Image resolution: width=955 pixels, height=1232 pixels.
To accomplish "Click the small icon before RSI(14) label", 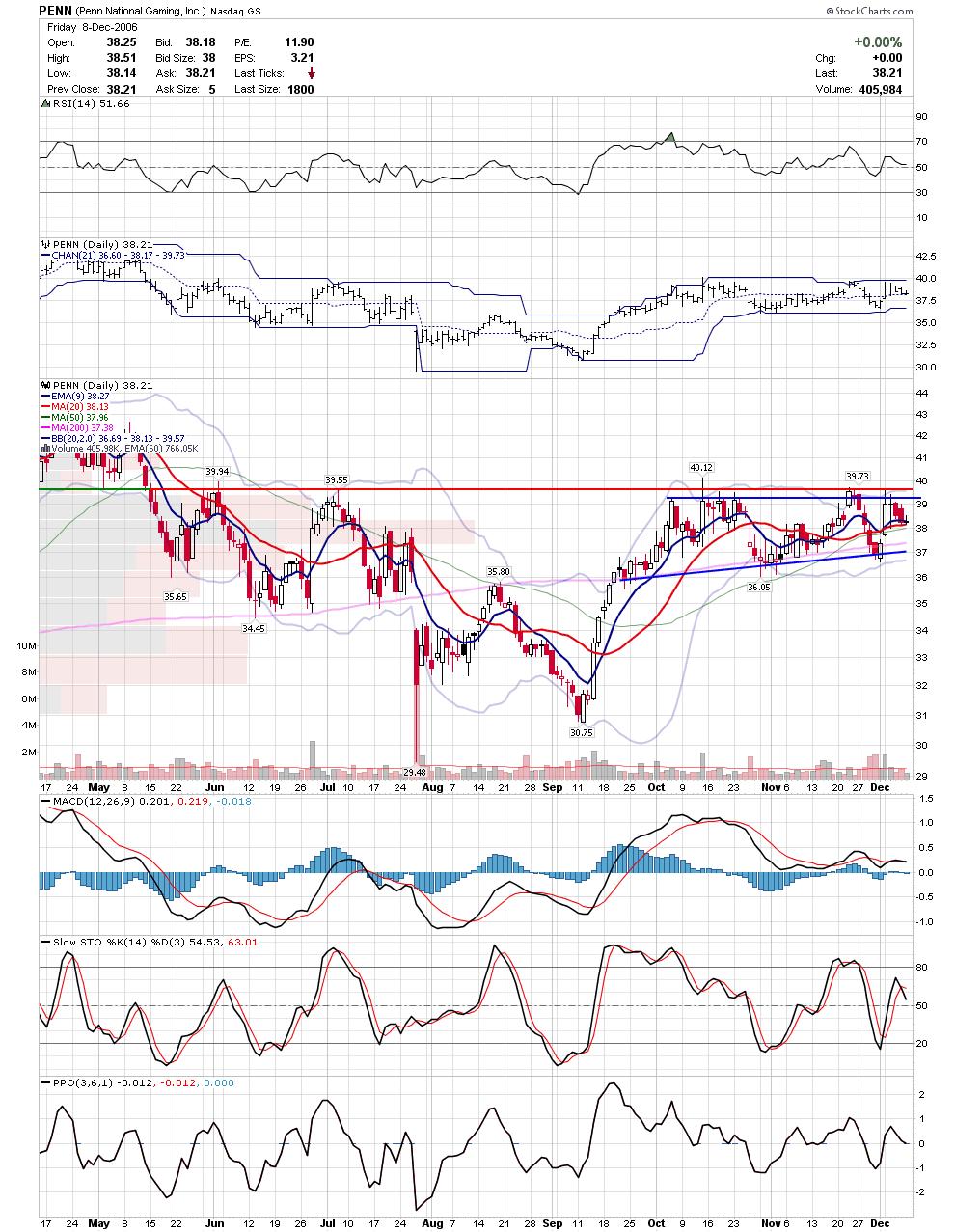I will pyautogui.click(x=43, y=104).
